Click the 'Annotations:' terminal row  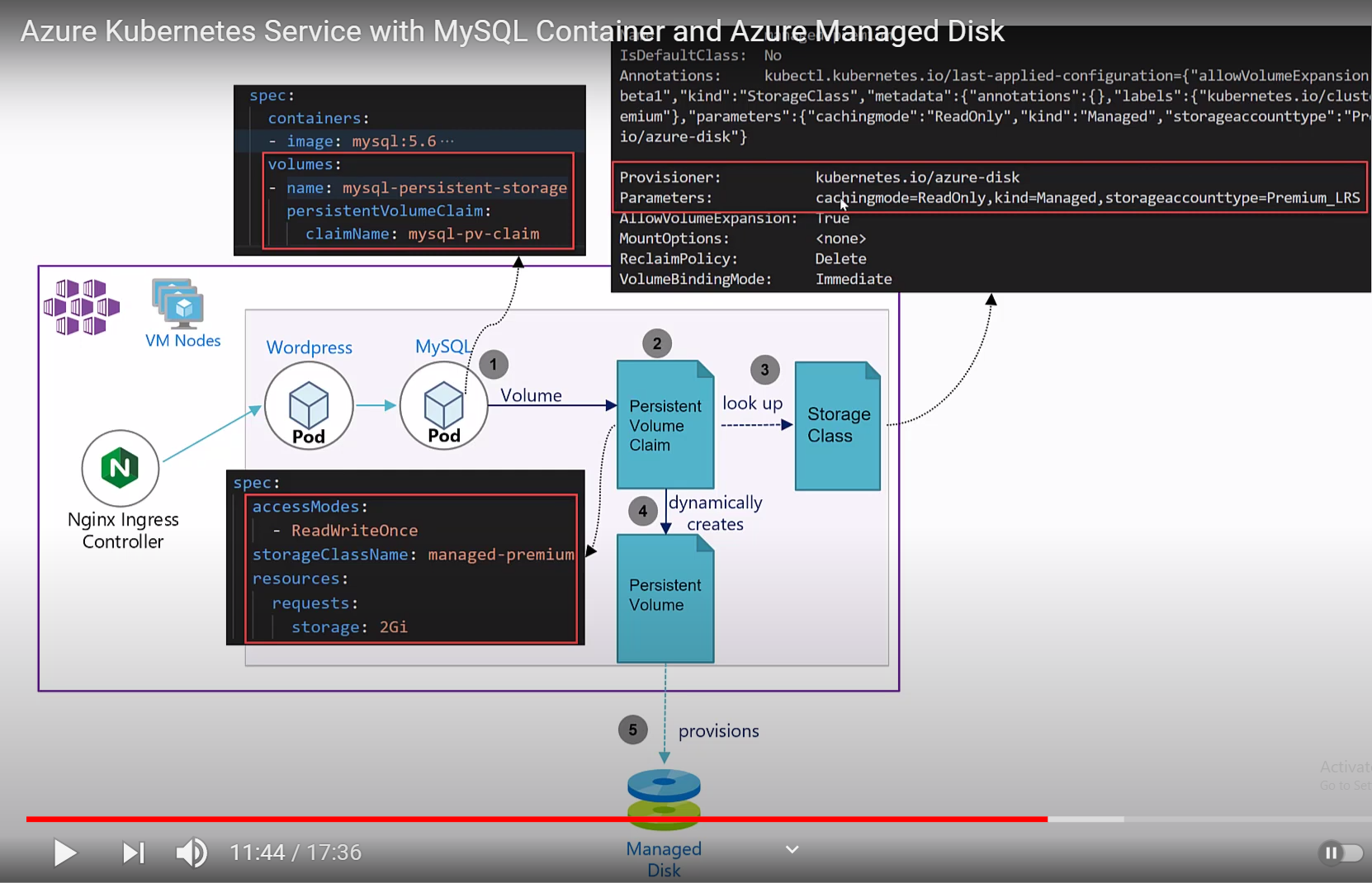[x=995, y=76]
